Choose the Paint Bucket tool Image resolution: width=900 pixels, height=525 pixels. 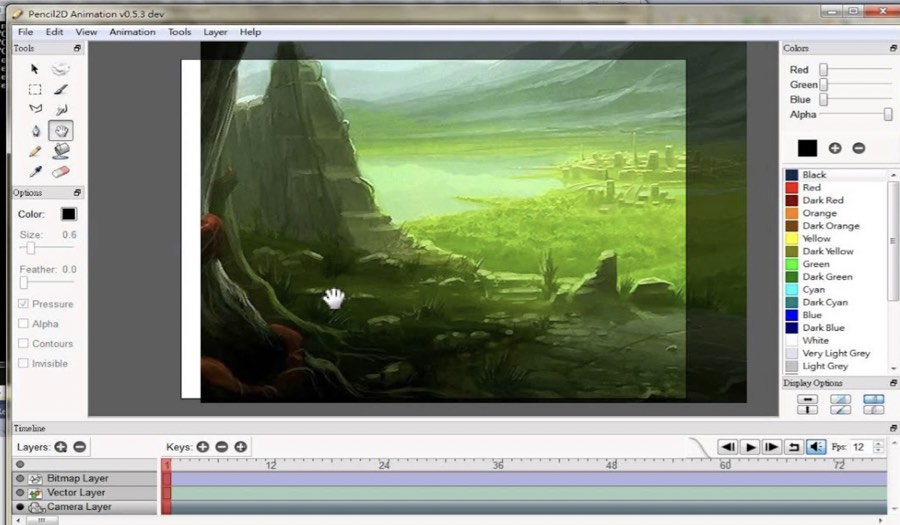point(61,152)
